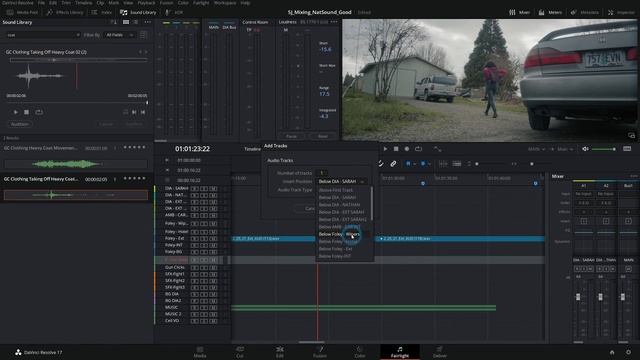Viewport: 640px width, 360px height.
Task: Open the Metadata panel
Action: pyautogui.click(x=585, y=13)
